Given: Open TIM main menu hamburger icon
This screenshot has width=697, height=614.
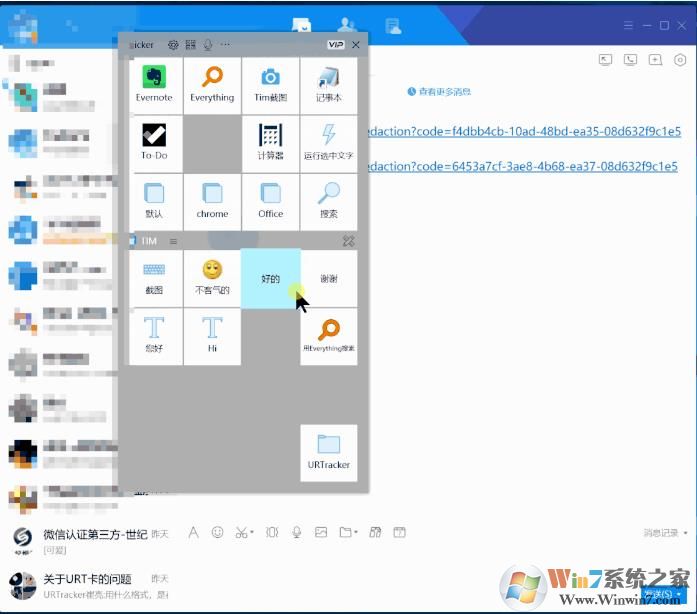Looking at the screenshot, I should pyautogui.click(x=628, y=25).
